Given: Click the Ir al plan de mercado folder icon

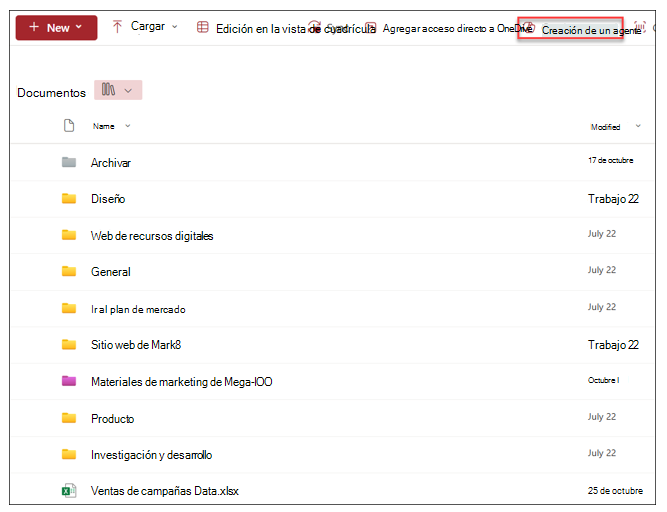Looking at the screenshot, I should (x=69, y=308).
